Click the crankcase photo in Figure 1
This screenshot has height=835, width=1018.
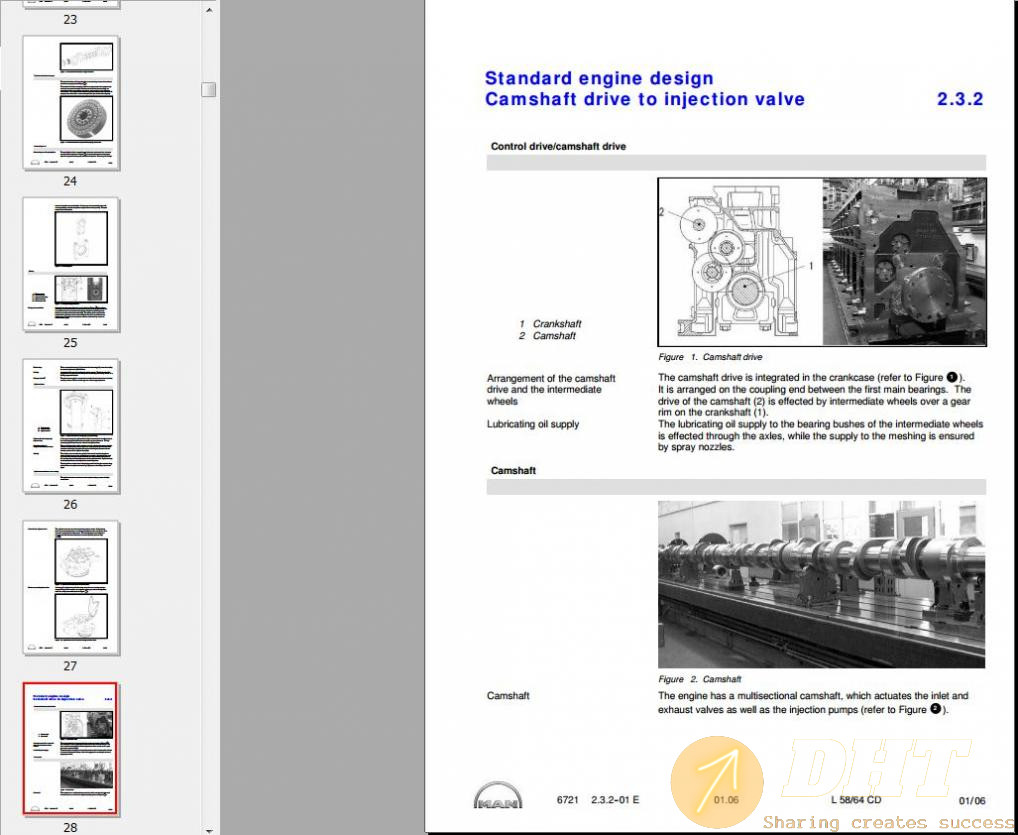click(904, 262)
